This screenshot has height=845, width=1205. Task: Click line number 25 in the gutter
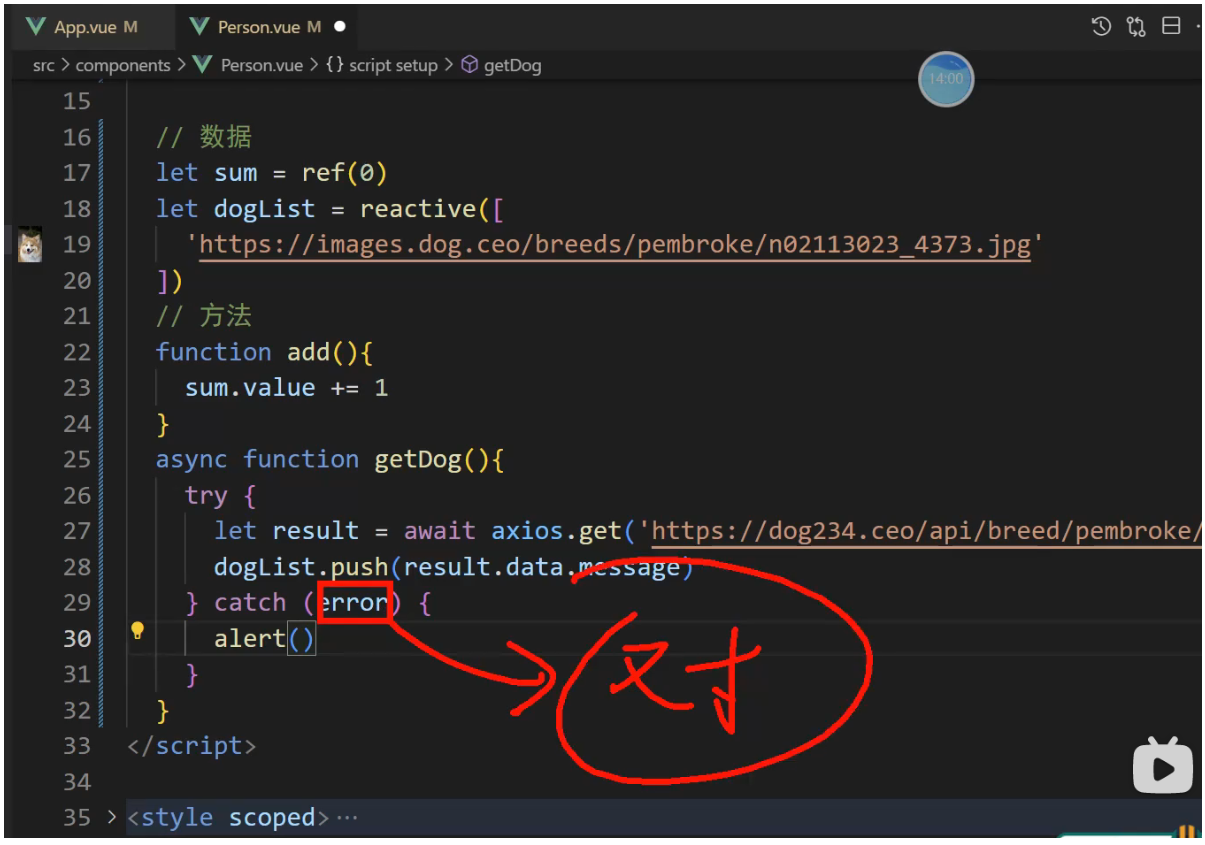tap(77, 460)
